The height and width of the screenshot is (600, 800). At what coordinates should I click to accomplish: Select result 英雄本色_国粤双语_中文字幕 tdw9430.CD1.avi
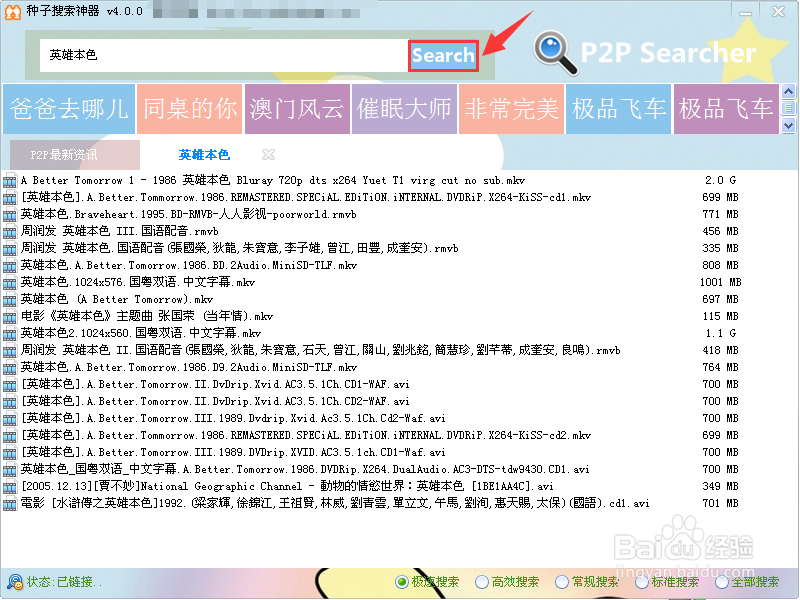pyautogui.click(x=305, y=469)
